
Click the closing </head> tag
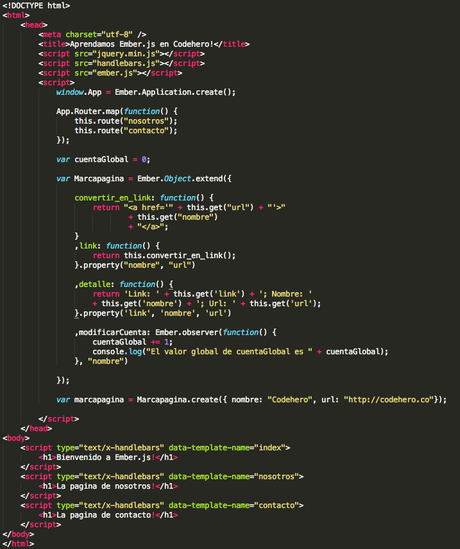click(x=36, y=429)
